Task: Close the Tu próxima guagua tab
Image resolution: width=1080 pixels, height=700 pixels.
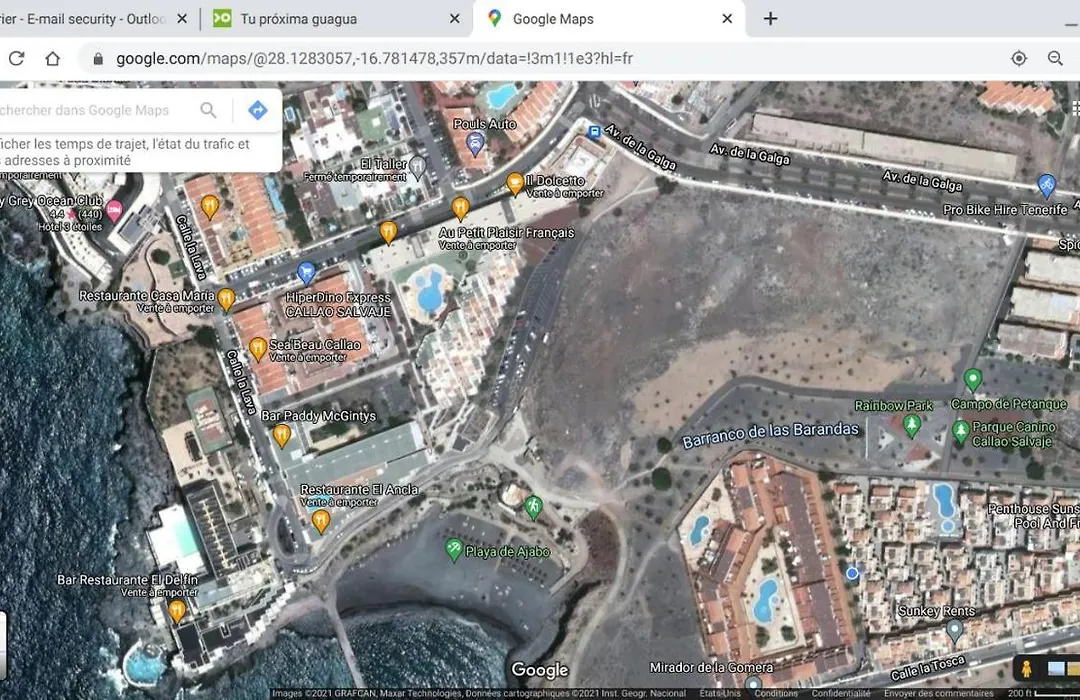Action: pyautogui.click(x=455, y=19)
